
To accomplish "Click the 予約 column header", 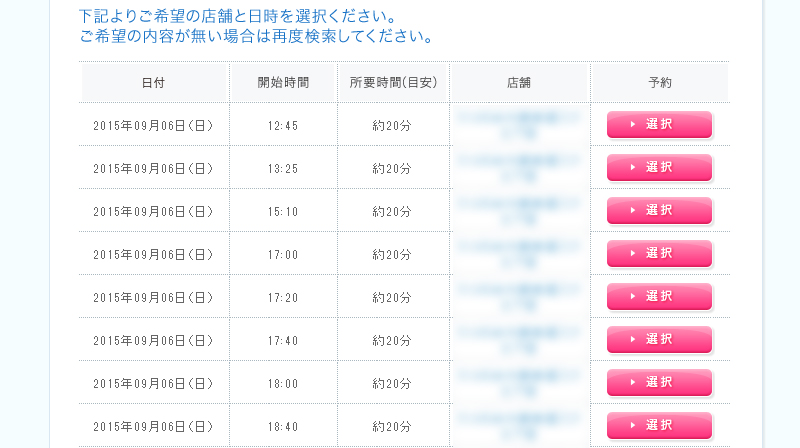I will point(660,83).
